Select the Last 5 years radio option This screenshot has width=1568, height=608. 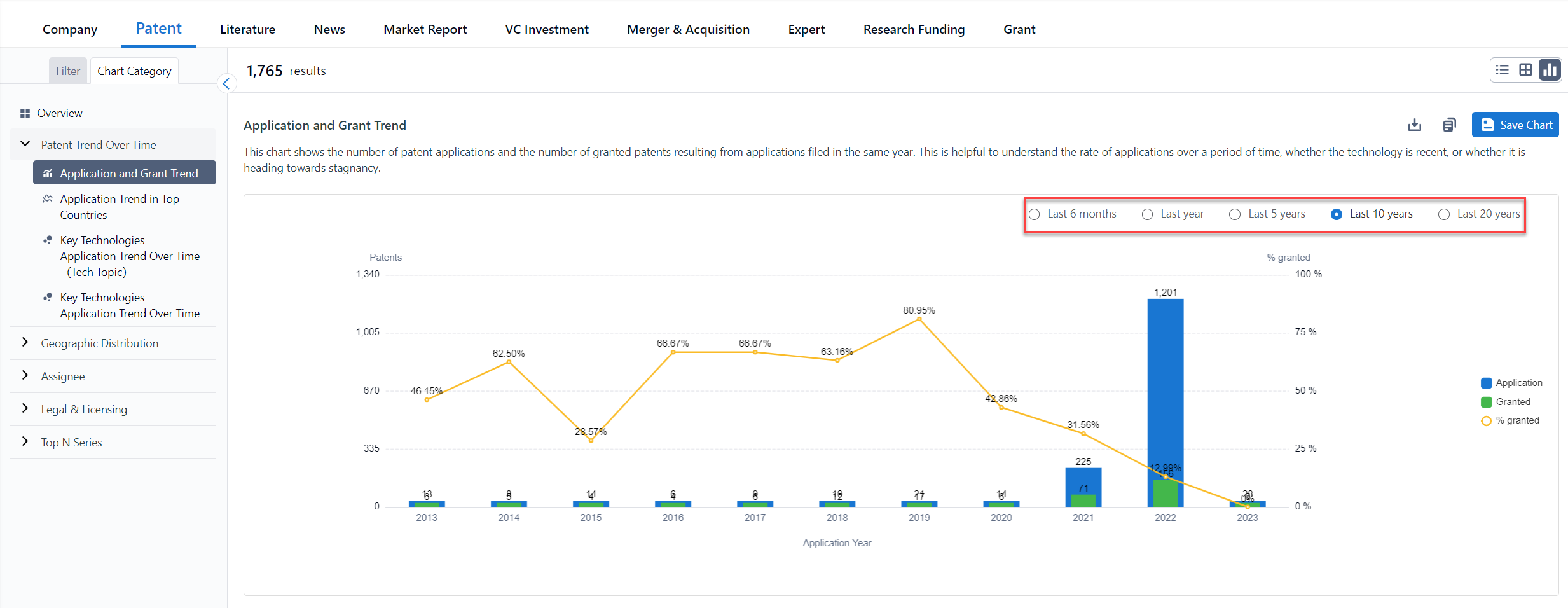1235,214
